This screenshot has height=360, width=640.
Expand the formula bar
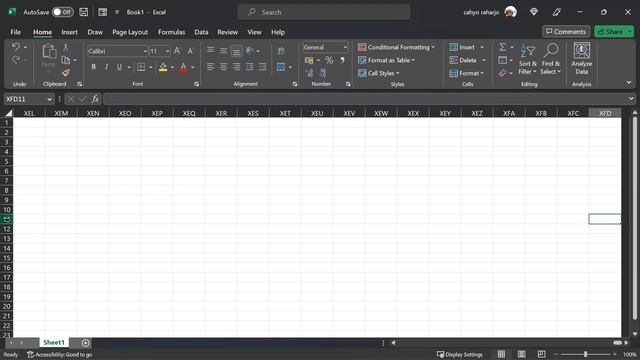pos(631,99)
